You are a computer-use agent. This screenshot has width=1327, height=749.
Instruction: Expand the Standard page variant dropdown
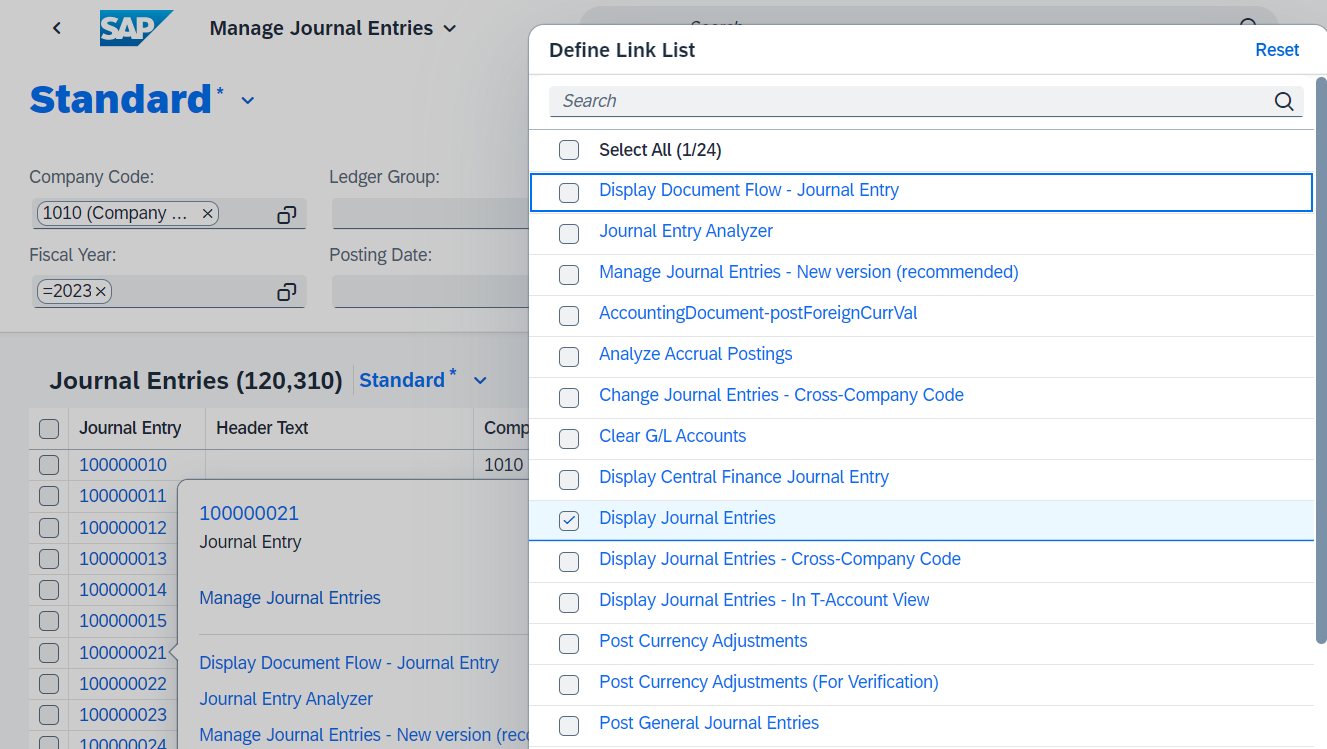248,101
